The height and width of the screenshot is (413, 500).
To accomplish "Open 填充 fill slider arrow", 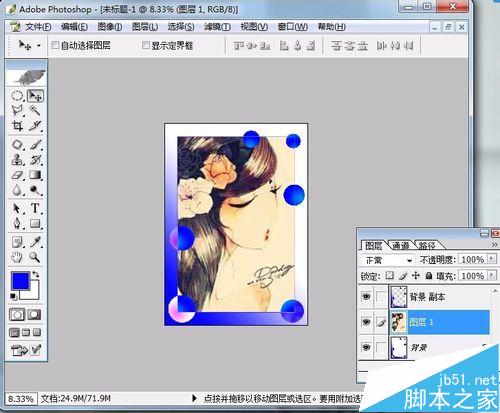I will (492, 275).
